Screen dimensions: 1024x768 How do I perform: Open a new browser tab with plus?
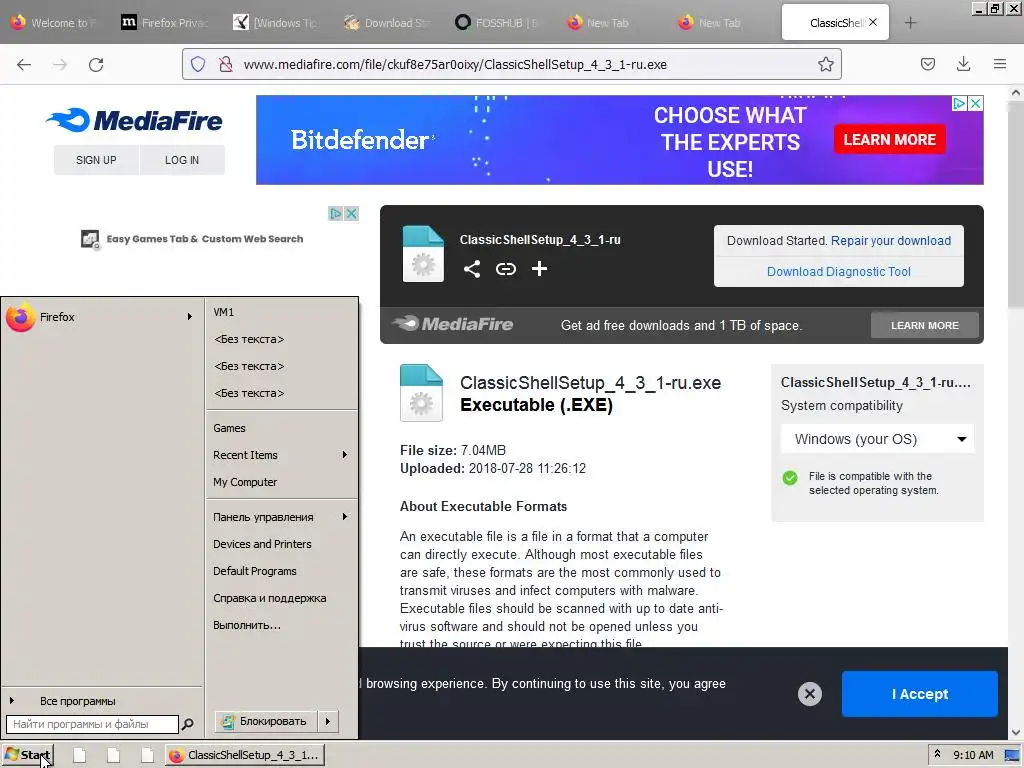tap(910, 23)
